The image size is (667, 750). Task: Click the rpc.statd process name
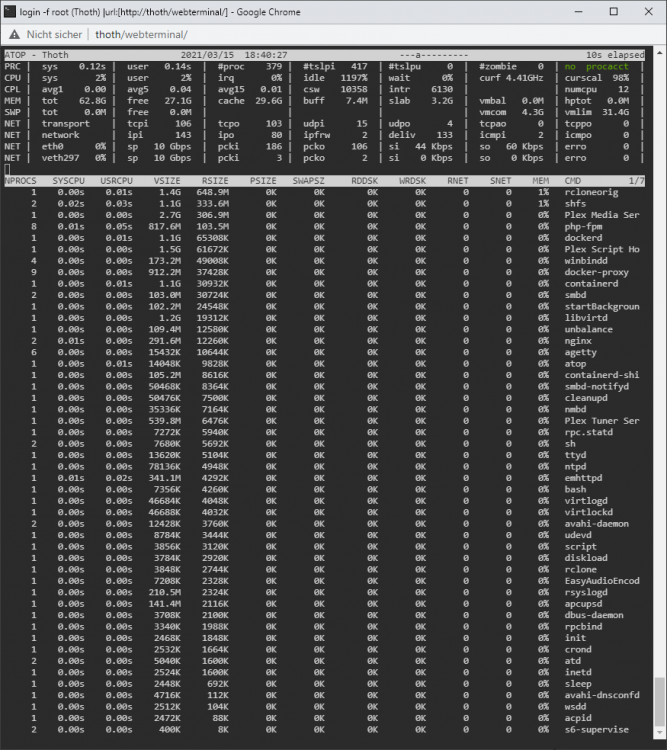(589, 432)
